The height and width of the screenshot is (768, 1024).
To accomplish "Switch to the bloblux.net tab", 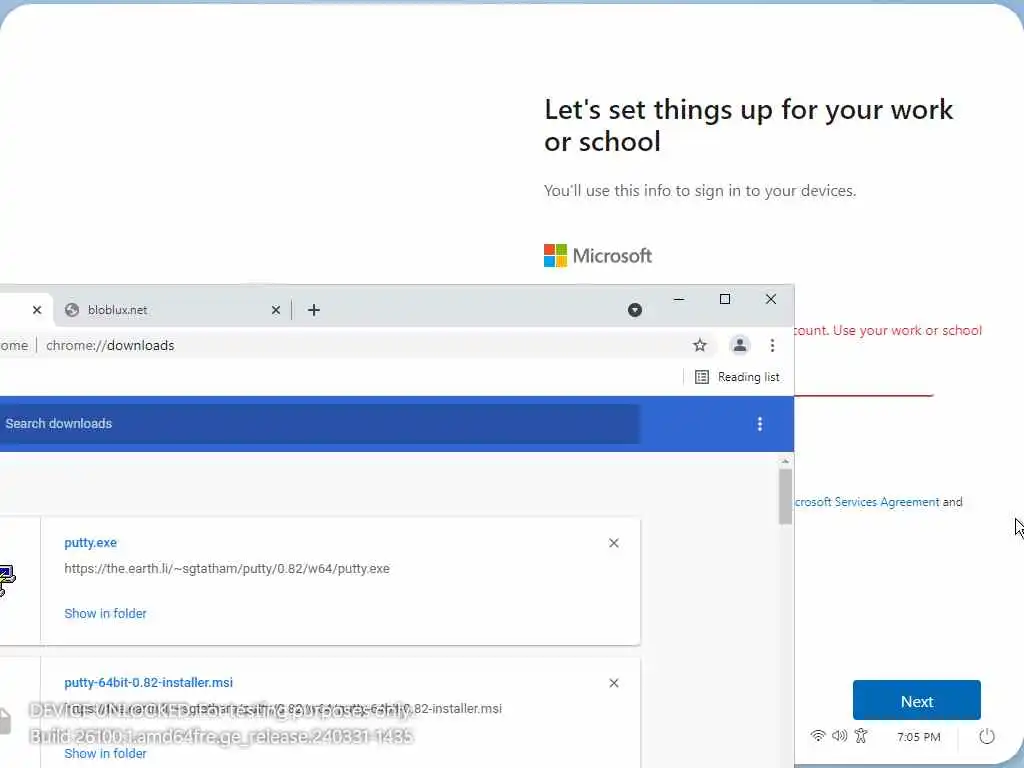I will (x=172, y=310).
